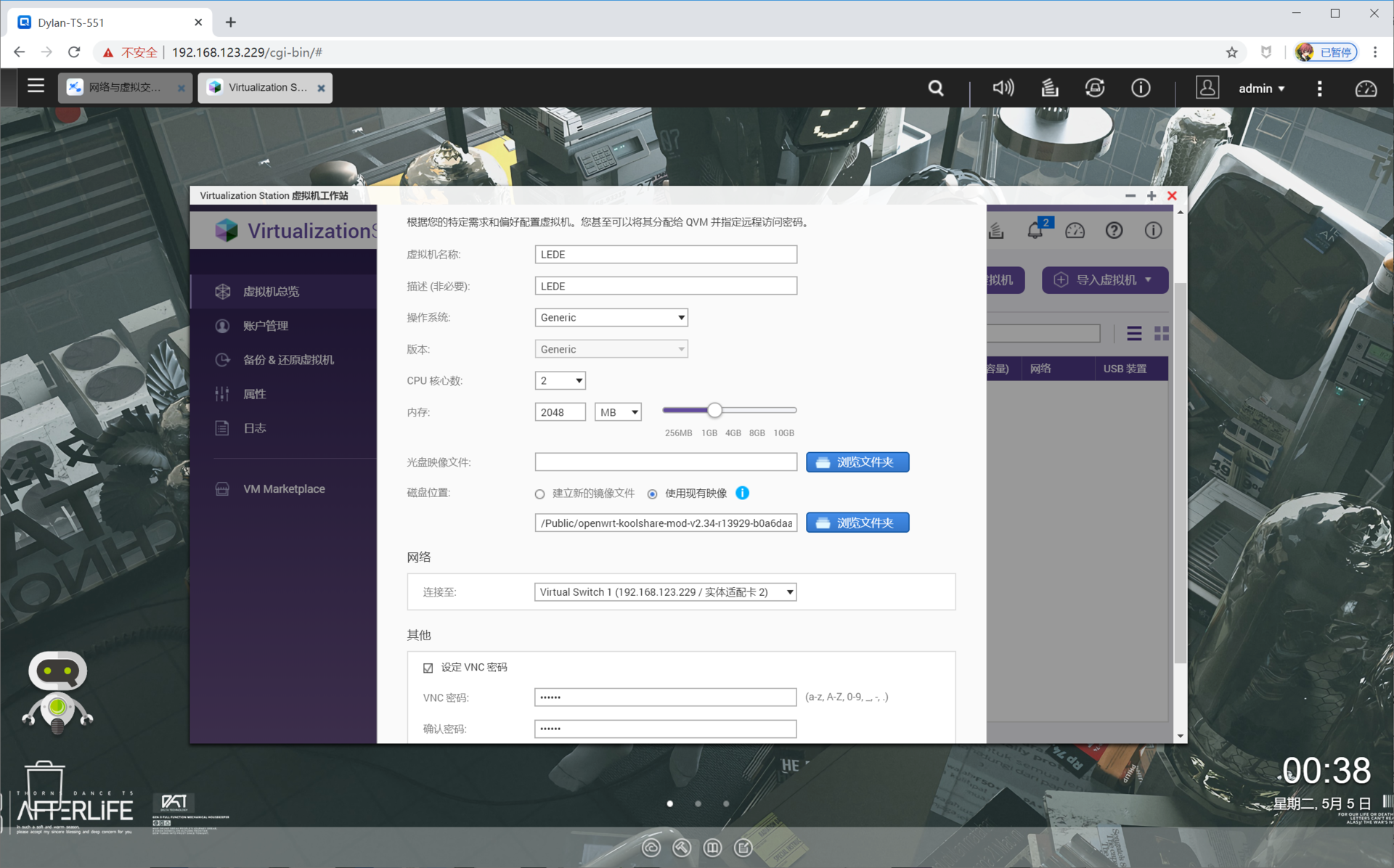Open the 操作系统 Generic dropdown
This screenshot has width=1394, height=868.
click(611, 317)
